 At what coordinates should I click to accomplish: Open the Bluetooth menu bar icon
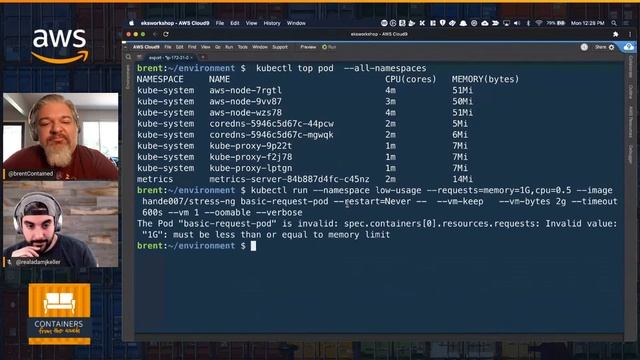click(528, 23)
